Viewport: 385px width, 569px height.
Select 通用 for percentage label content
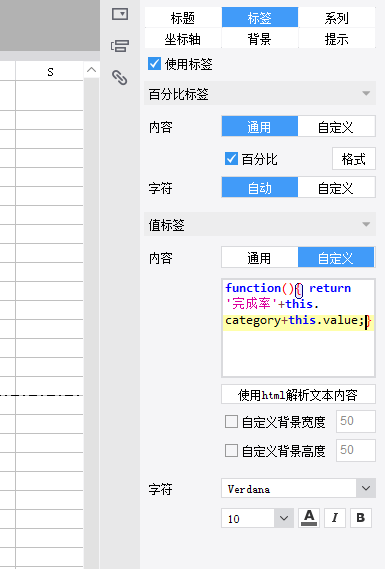coord(259,127)
